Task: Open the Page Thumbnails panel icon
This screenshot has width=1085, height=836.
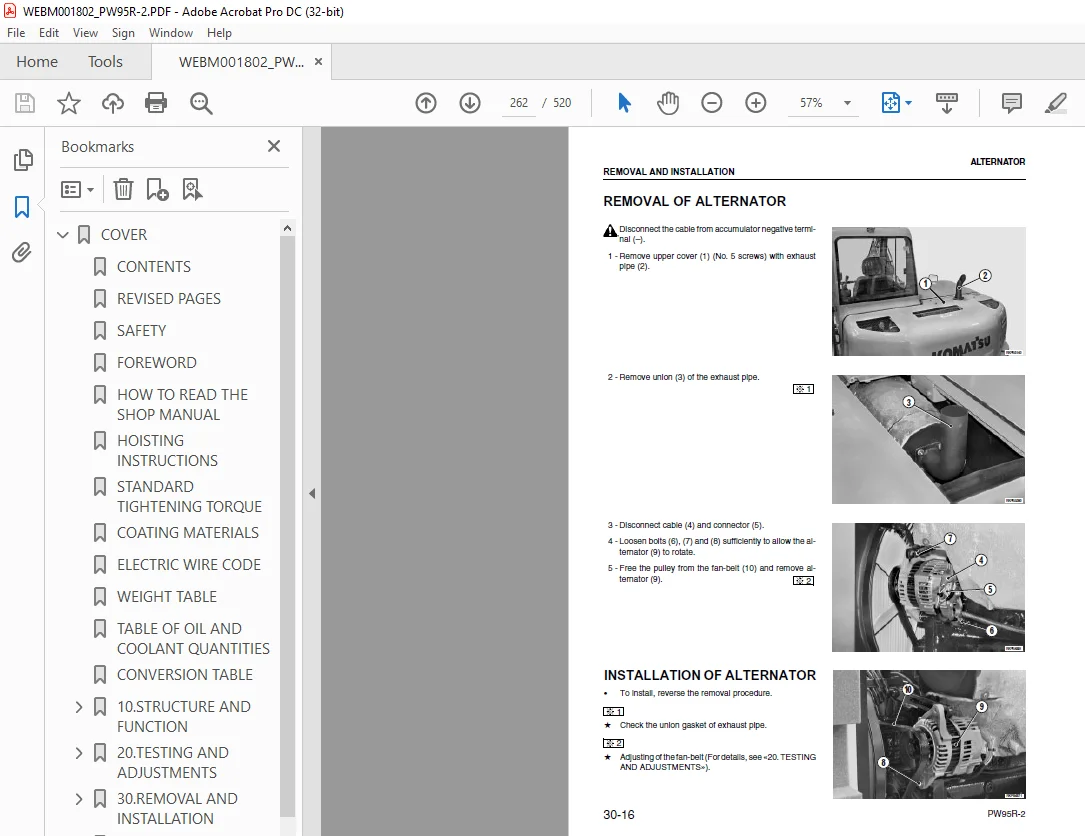Action: (x=22, y=160)
